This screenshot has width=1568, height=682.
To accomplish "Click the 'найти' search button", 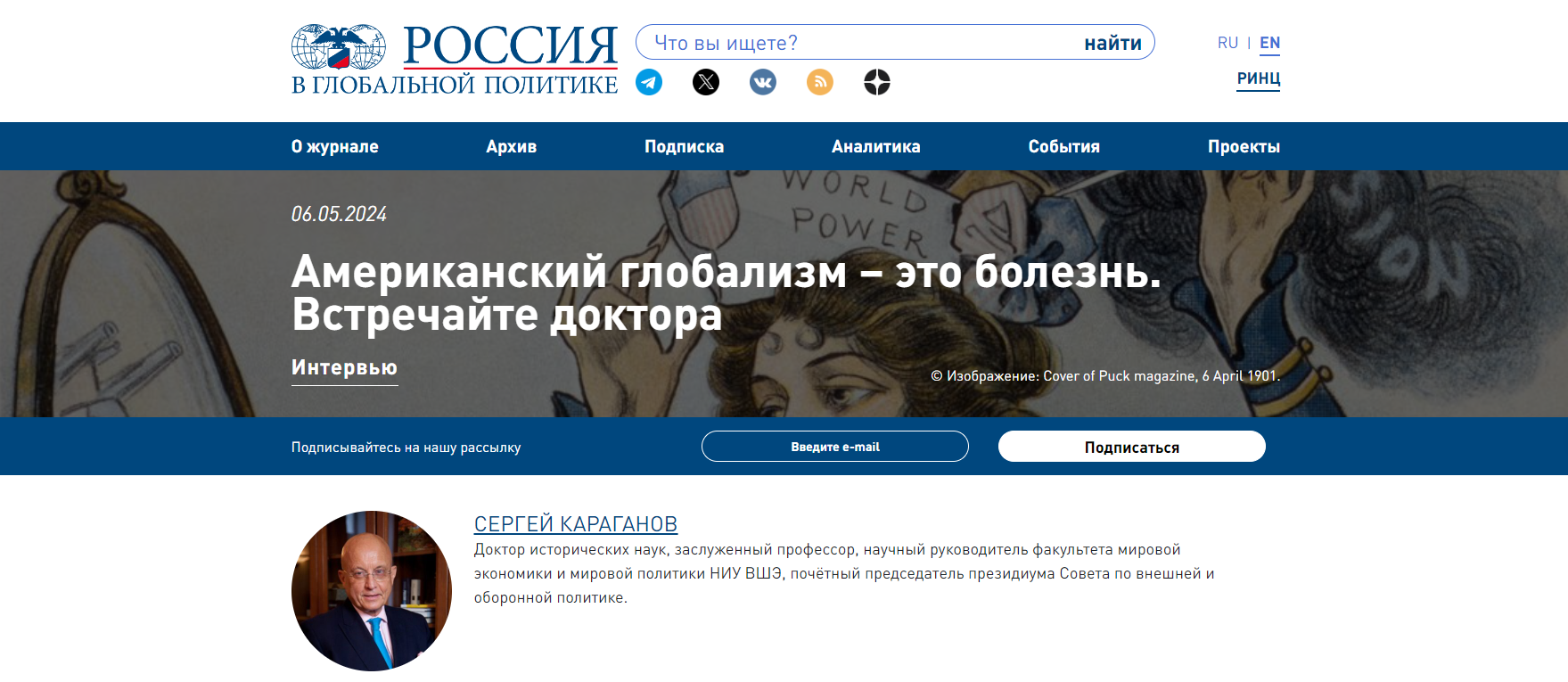I will (x=1113, y=43).
